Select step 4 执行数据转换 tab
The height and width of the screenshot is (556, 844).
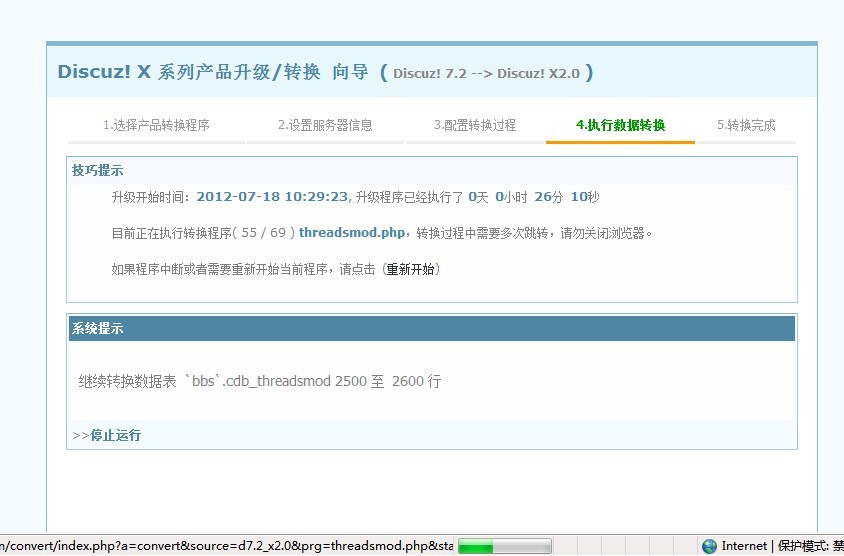click(x=620, y=125)
